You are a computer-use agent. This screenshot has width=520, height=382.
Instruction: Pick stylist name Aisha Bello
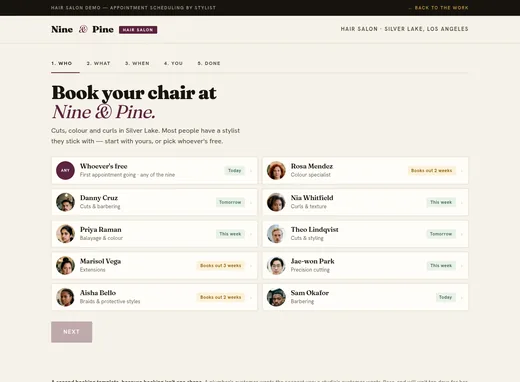98,293
